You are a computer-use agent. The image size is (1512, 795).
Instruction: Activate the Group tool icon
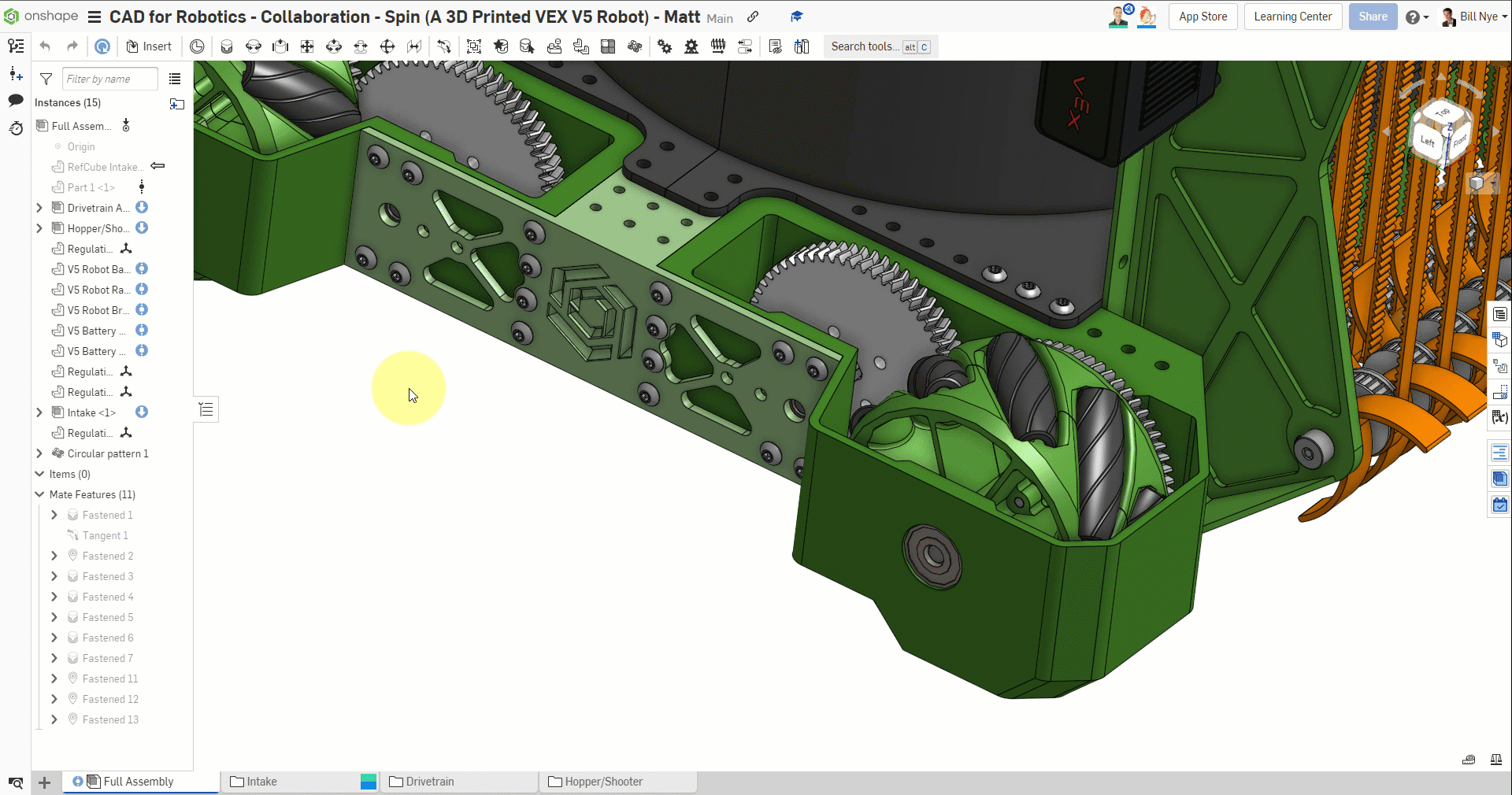click(x=473, y=46)
